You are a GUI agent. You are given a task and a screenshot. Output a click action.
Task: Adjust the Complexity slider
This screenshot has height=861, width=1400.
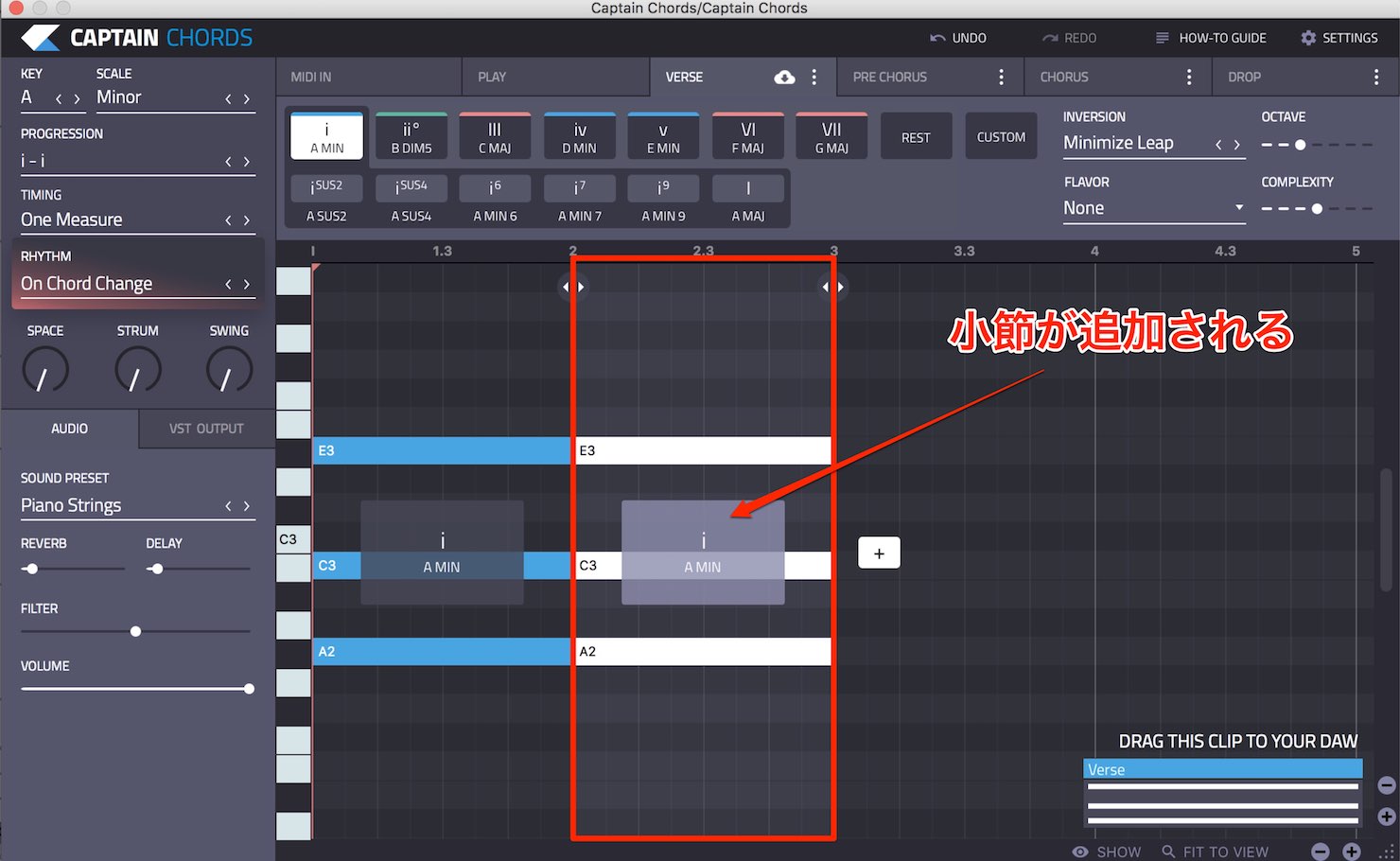[1317, 208]
